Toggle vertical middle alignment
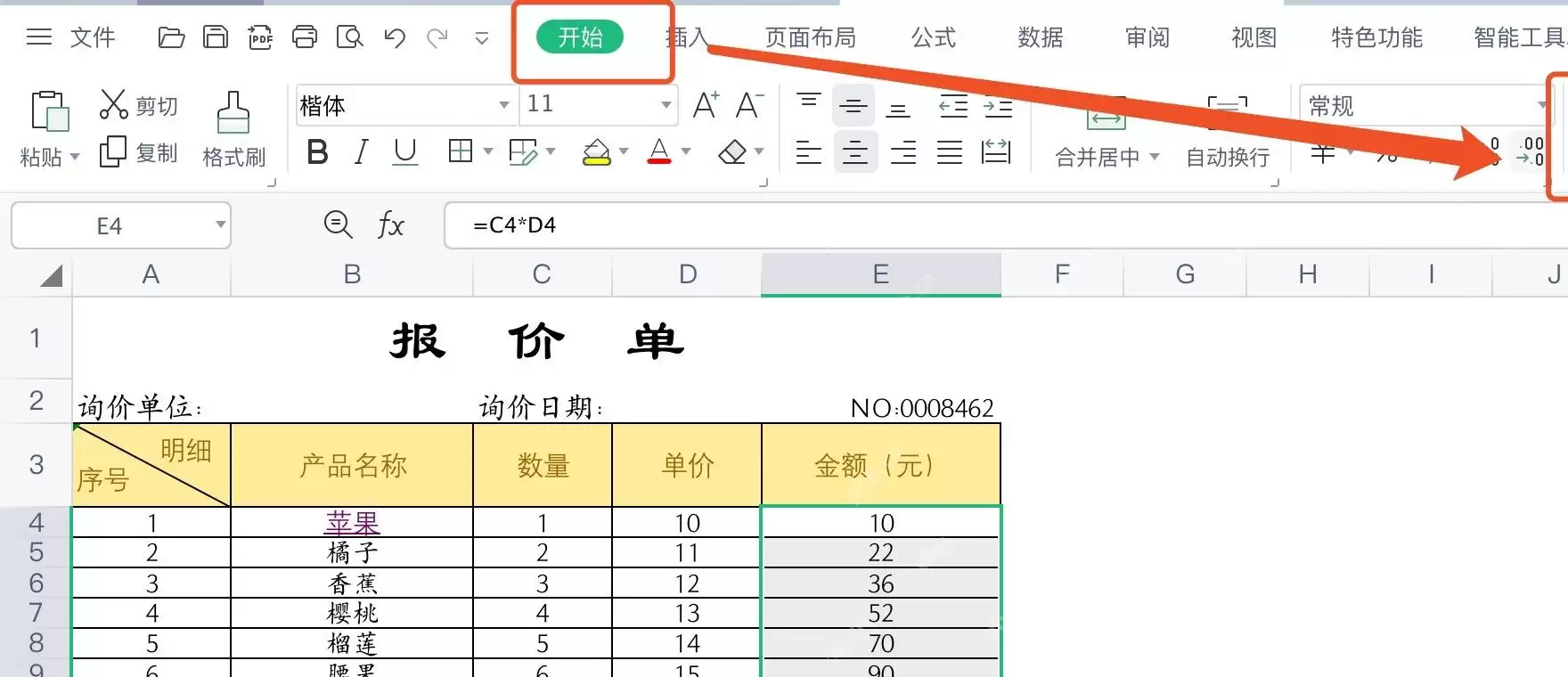 pos(853,106)
